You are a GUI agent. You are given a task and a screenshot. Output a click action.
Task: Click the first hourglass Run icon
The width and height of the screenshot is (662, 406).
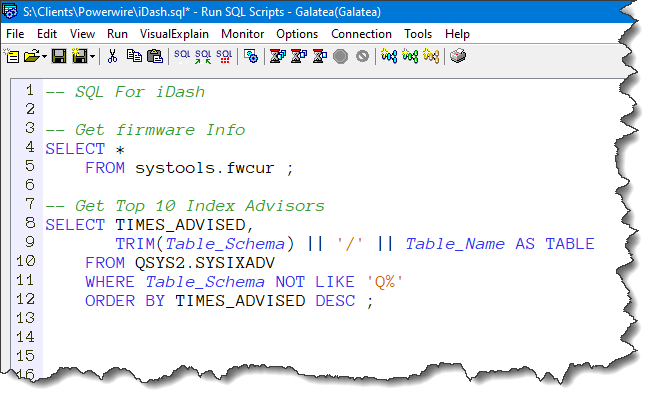click(277, 56)
